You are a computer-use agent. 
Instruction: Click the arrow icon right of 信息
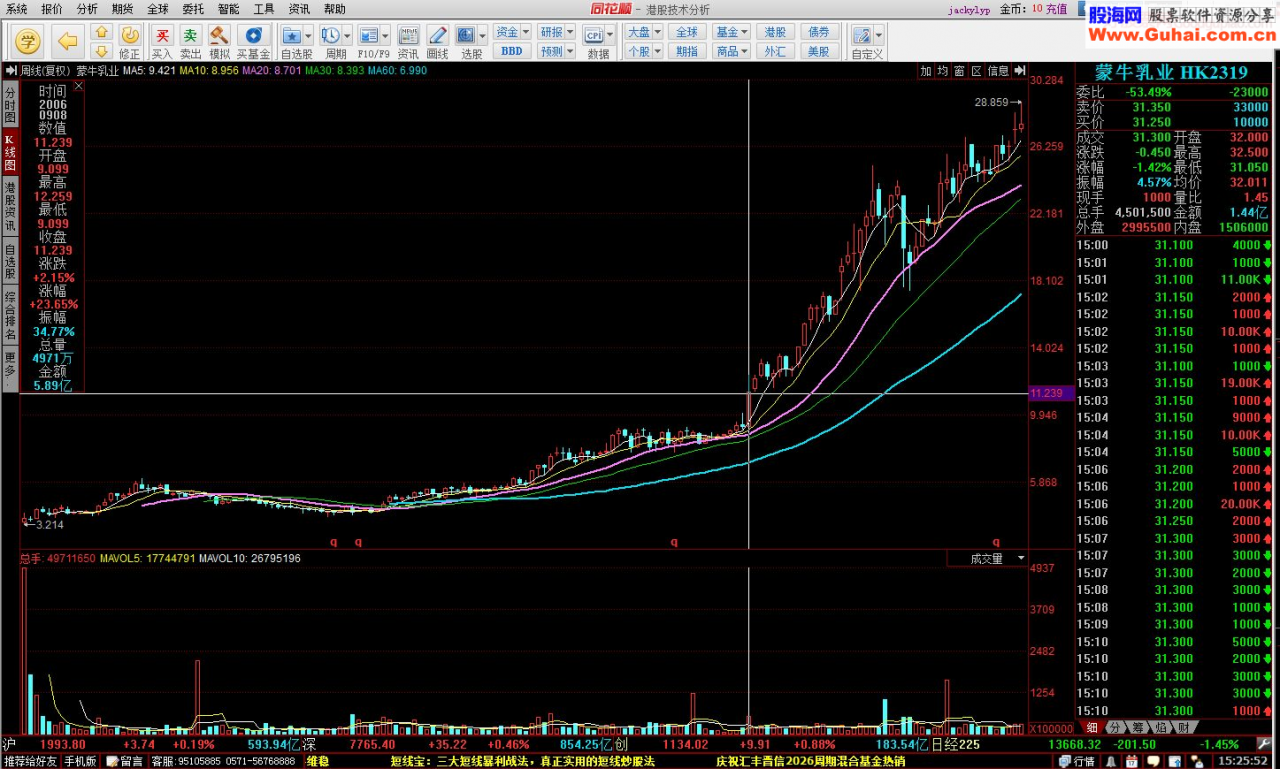[1019, 71]
